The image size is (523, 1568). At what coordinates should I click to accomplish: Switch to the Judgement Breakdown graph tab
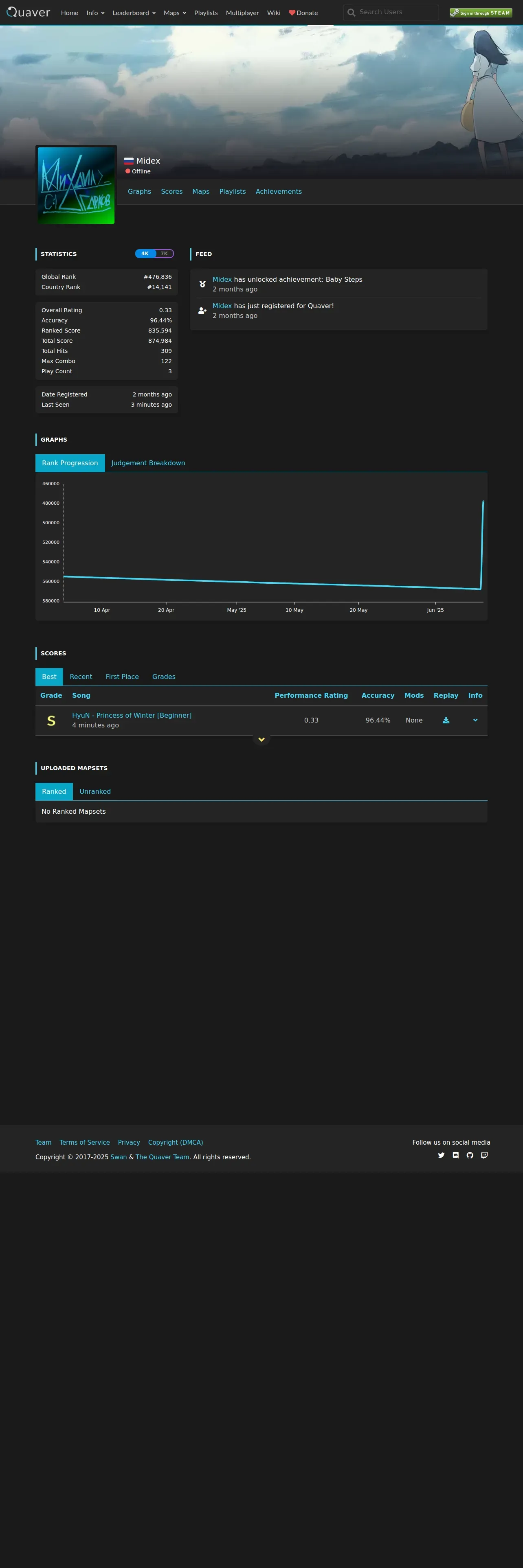pyautogui.click(x=148, y=463)
